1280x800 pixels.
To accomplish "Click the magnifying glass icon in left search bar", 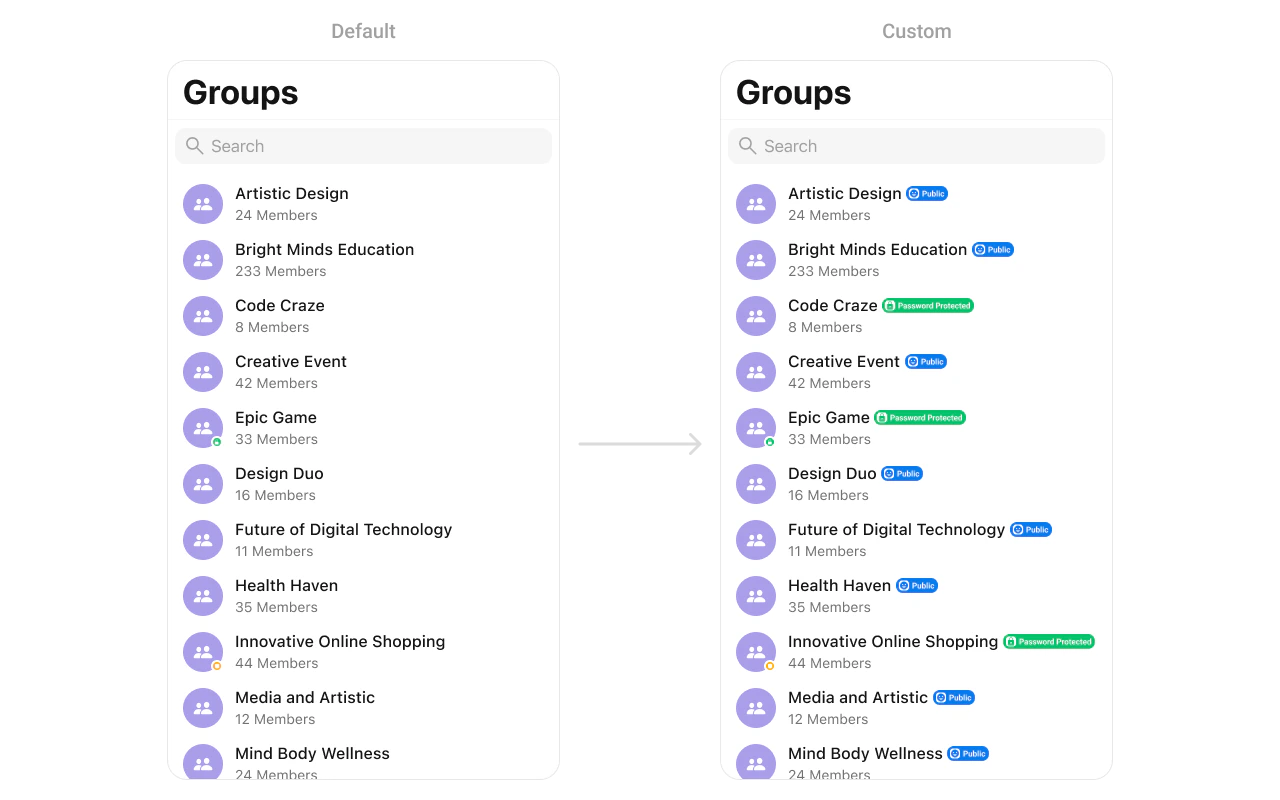I will (194, 145).
